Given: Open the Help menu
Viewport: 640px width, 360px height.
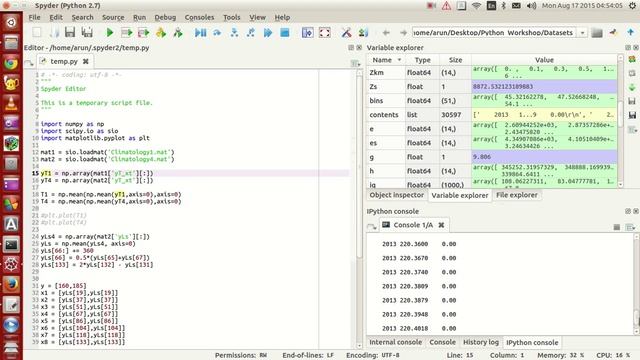Looking at the screenshot, I should pos(282,18).
